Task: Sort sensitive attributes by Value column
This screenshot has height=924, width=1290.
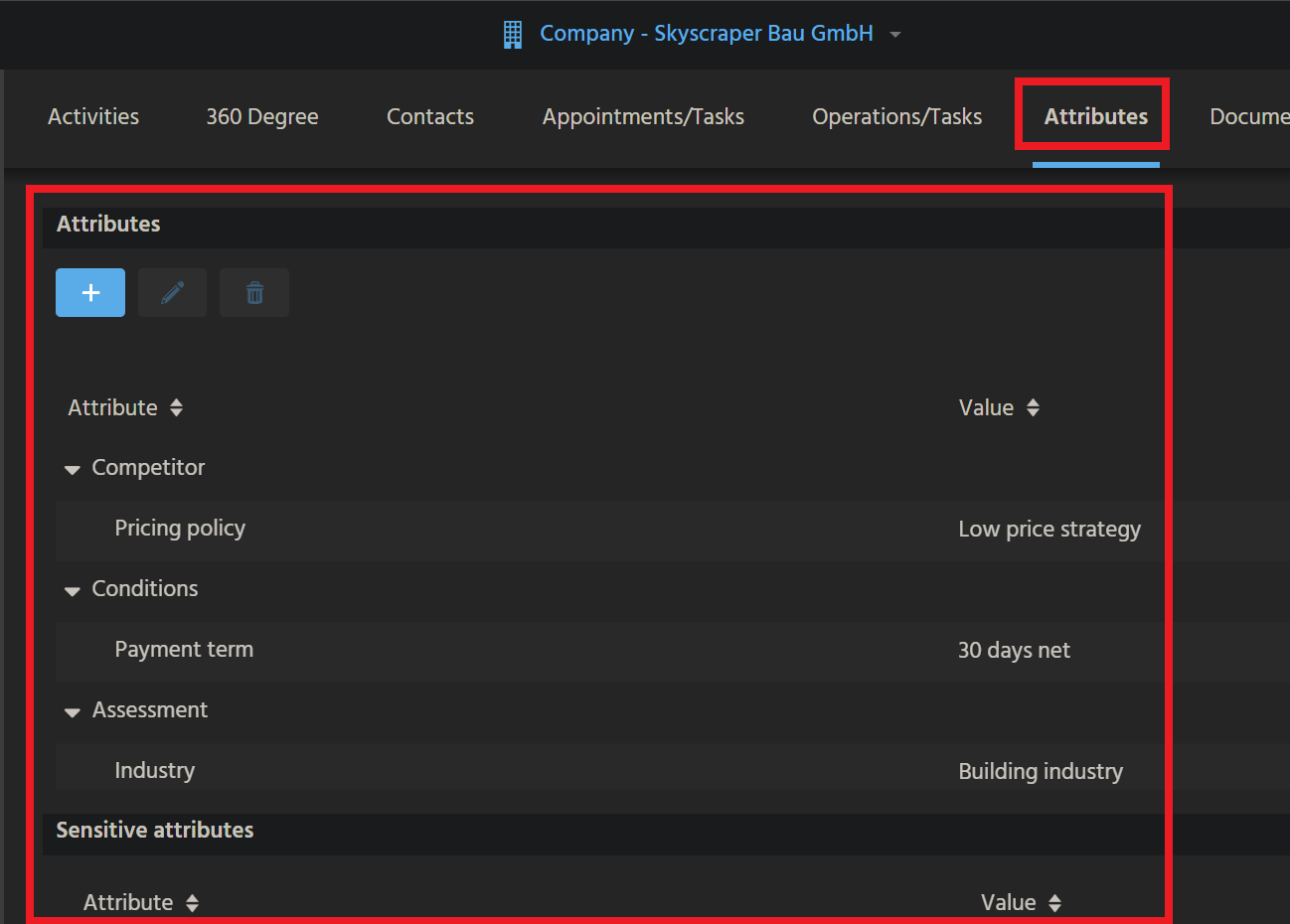Action: pos(1055,902)
